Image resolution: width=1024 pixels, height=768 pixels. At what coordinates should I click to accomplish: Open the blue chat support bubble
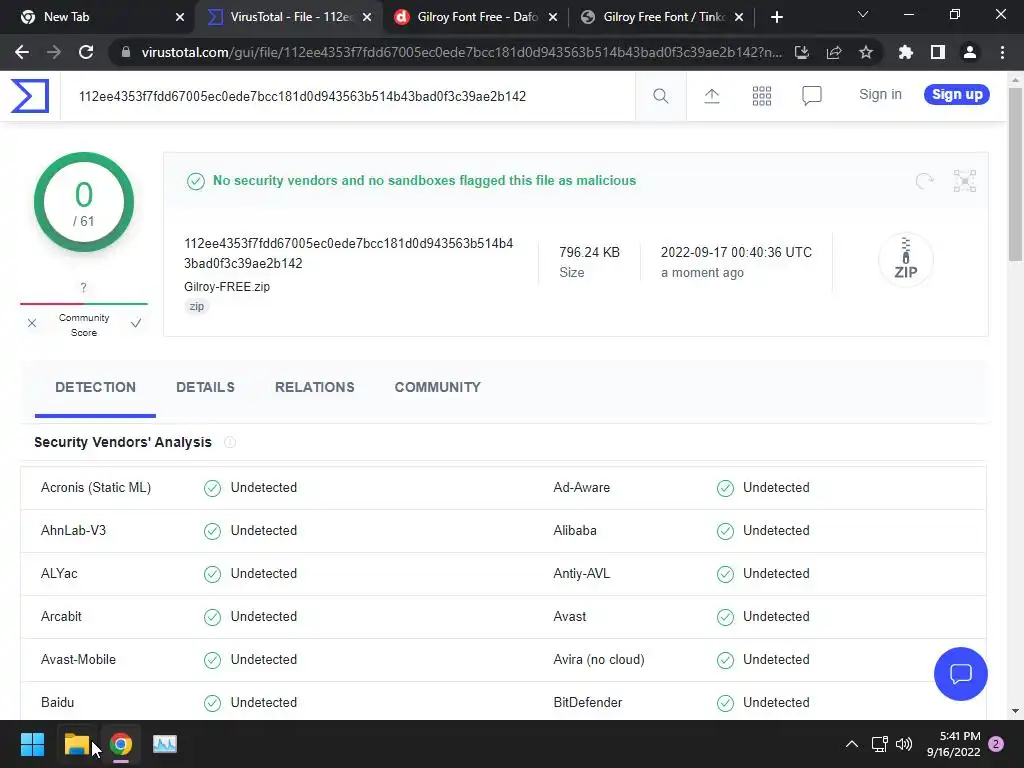point(961,674)
